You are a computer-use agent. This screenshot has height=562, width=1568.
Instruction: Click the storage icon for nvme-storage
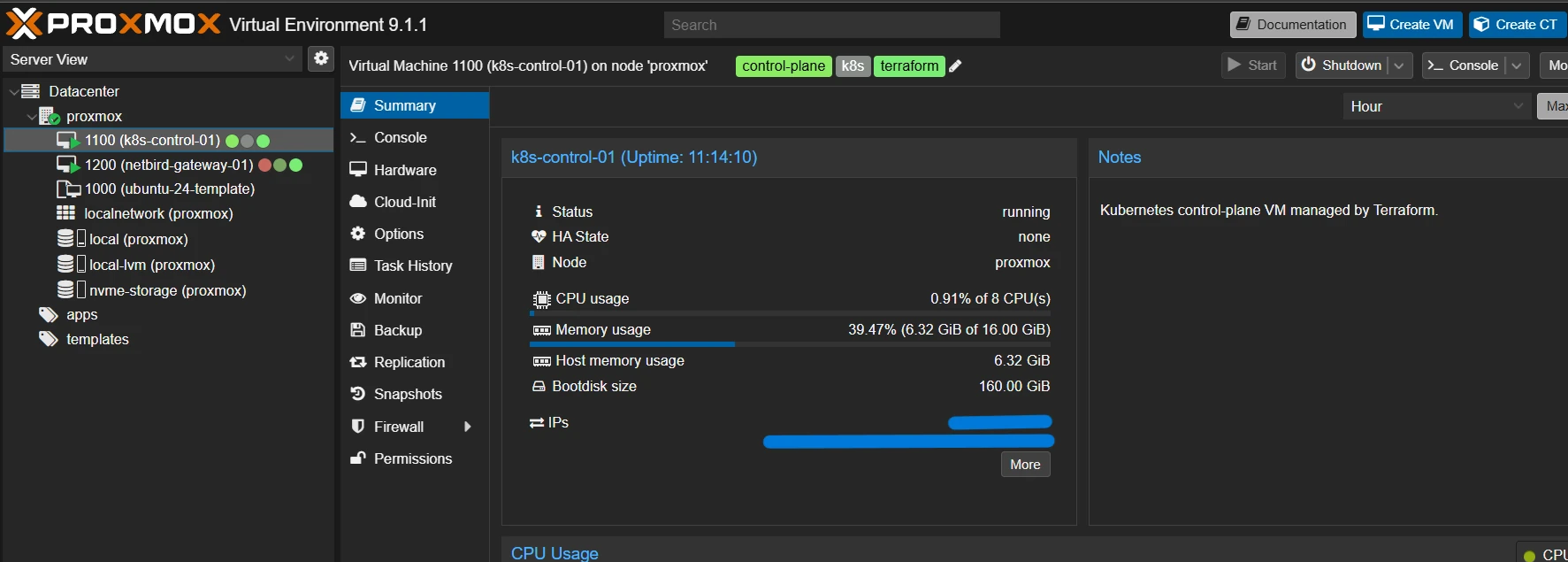coord(71,289)
